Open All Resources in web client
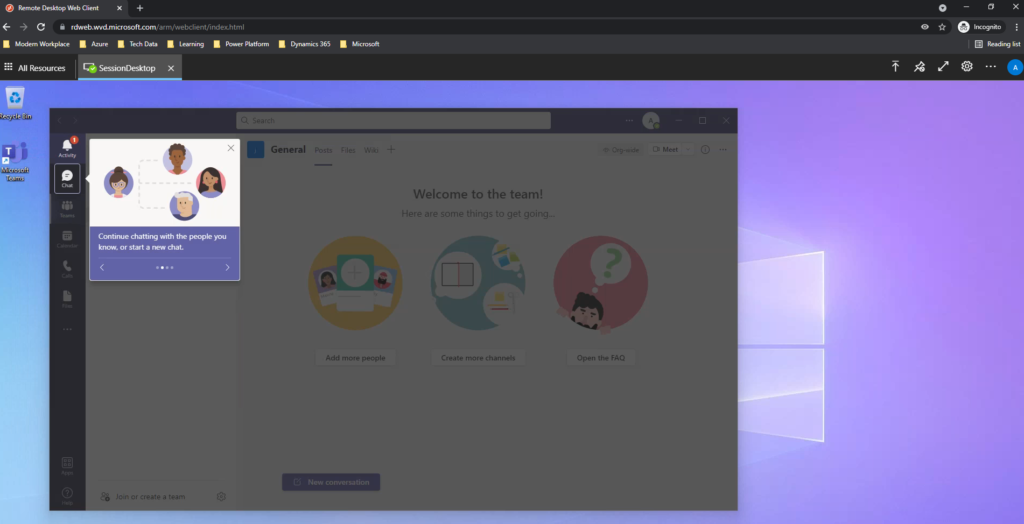This screenshot has height=524, width=1024. click(35, 68)
